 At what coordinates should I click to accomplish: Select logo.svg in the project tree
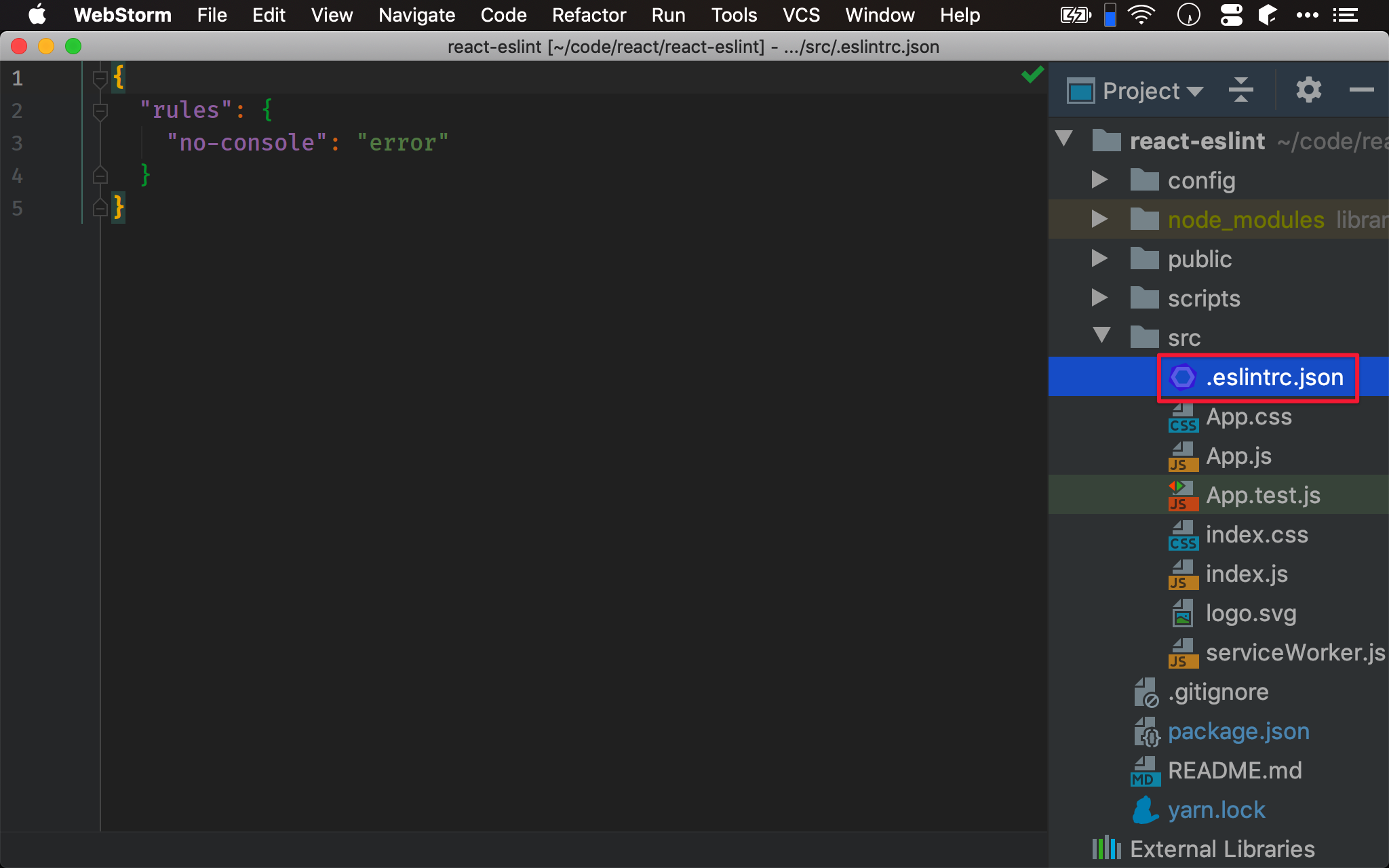1218,612
